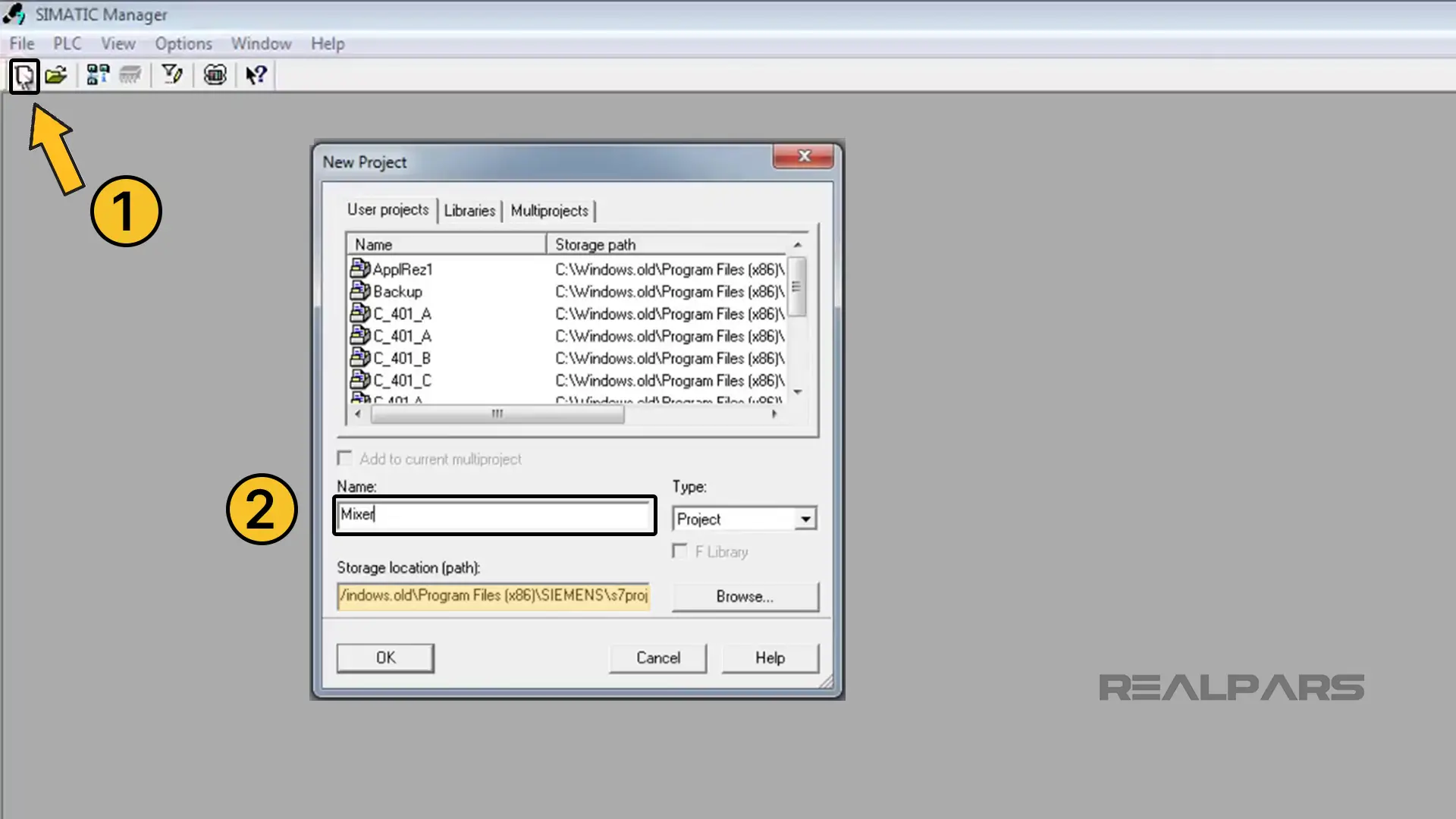Click the storage path of ApplRez1

[x=670, y=269]
